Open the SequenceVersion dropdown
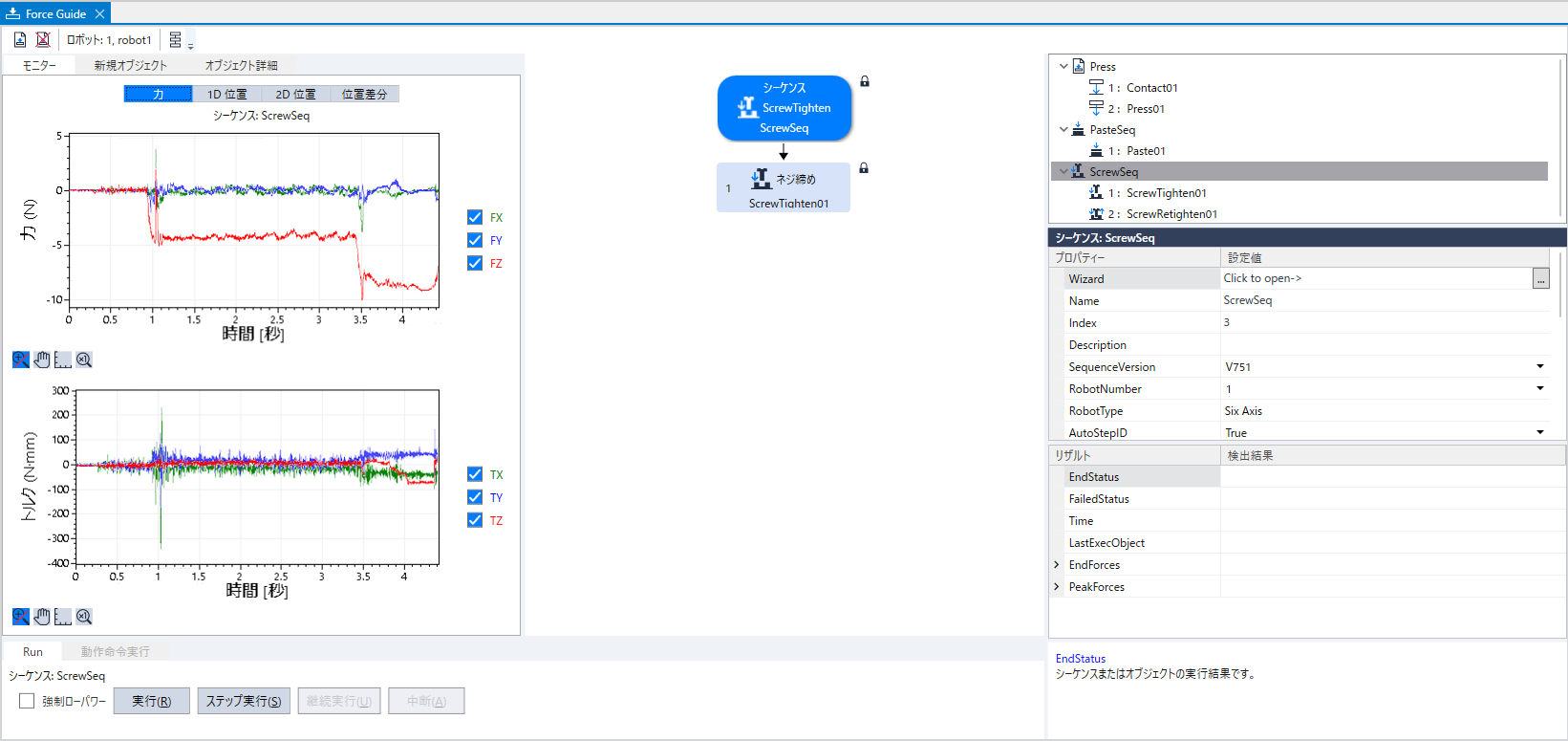The height and width of the screenshot is (741, 1568). point(1539,366)
